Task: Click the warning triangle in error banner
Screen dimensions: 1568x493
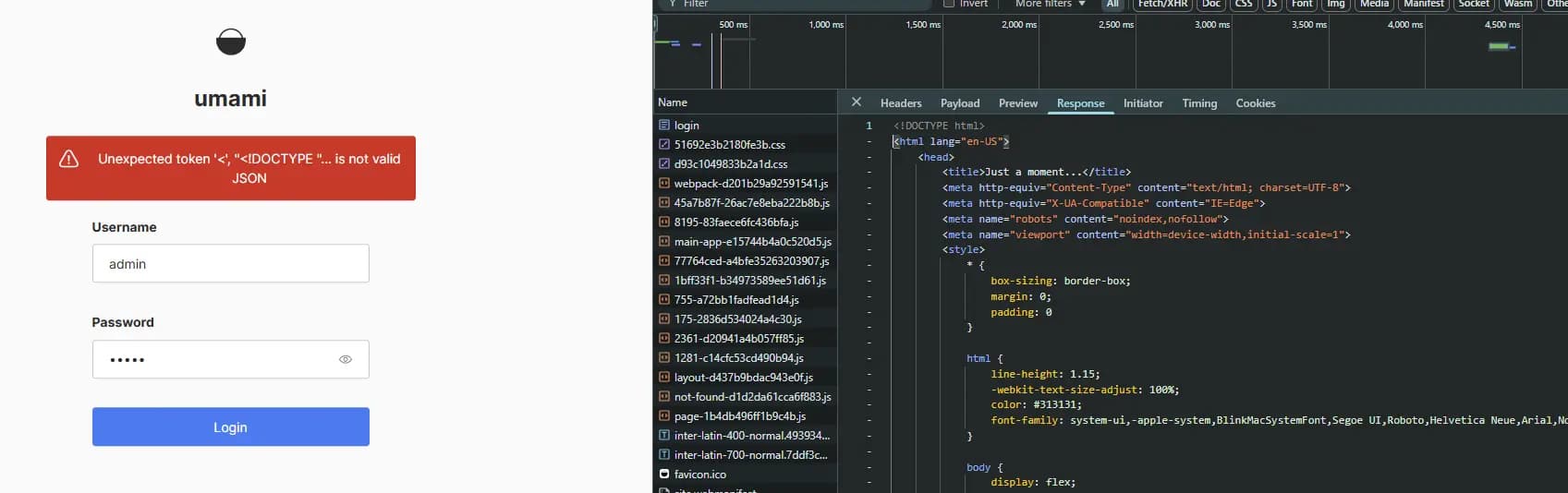Action: tap(69, 159)
